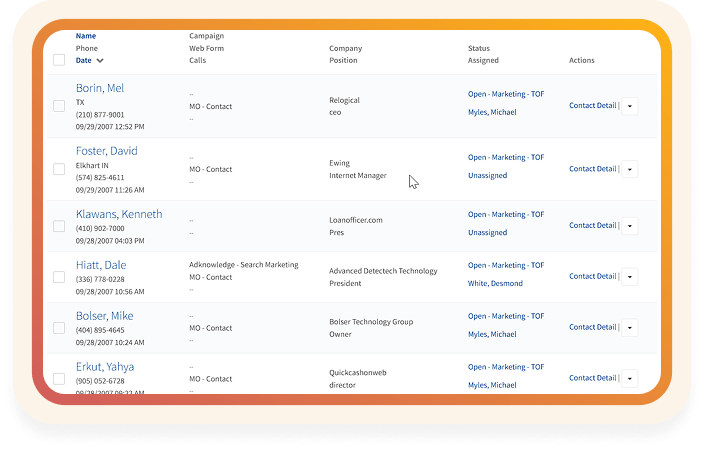Expand the actions arrow for Klawans, Kenneth
This screenshot has width=704, height=450.
pyautogui.click(x=629, y=226)
